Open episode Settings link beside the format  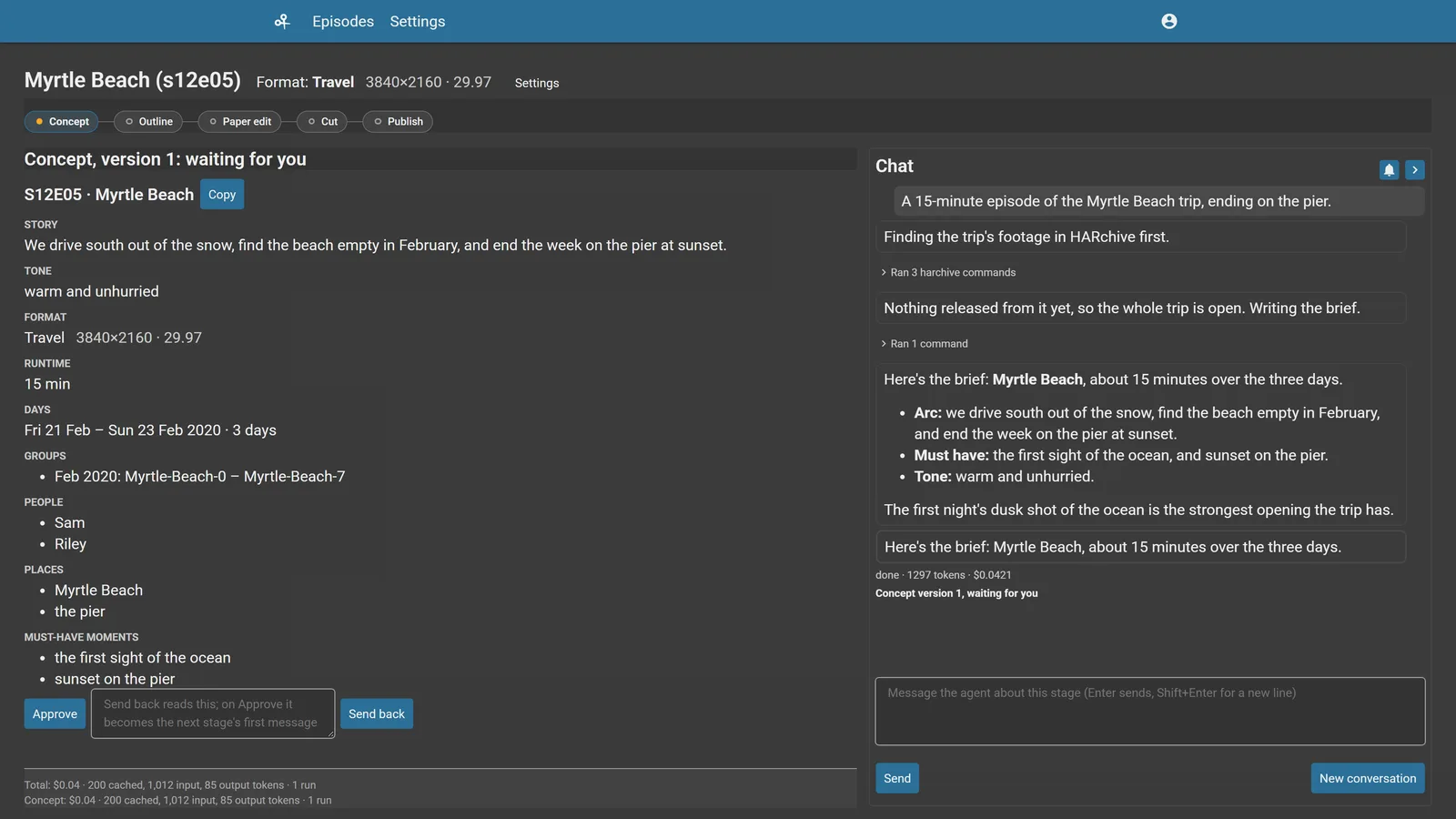[537, 83]
